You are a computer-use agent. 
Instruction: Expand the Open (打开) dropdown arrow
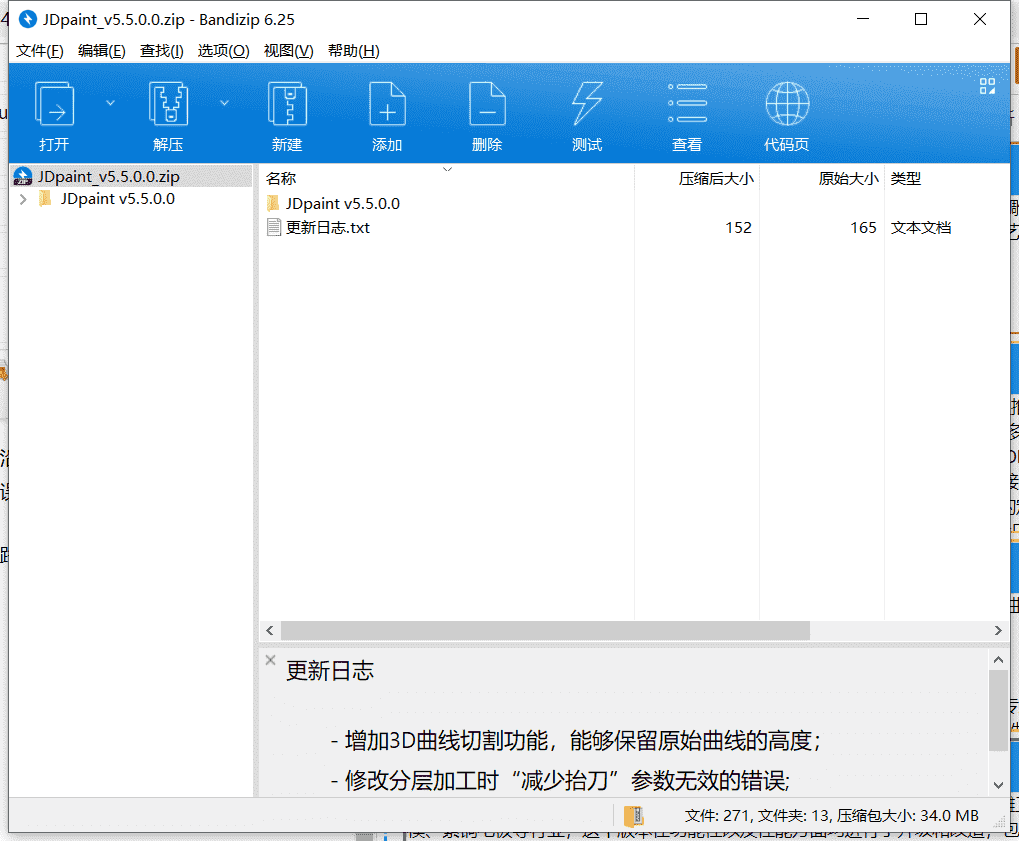point(110,103)
